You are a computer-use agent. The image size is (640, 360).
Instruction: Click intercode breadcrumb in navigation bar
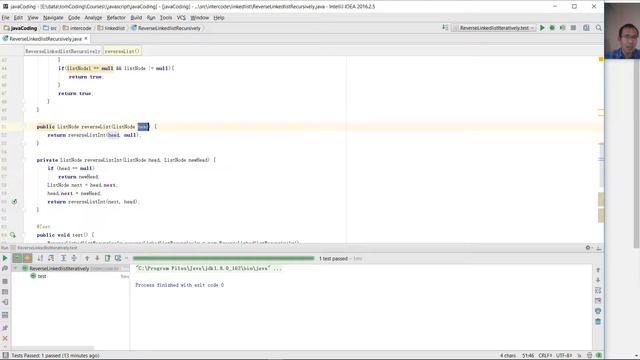pyautogui.click(x=77, y=28)
